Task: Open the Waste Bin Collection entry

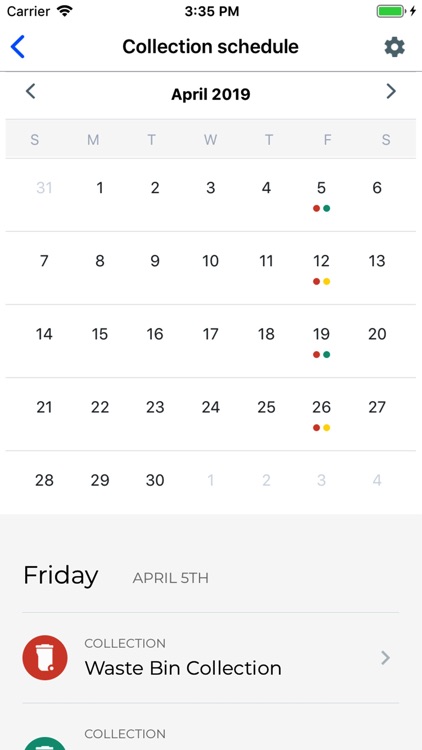Action: 211,658
